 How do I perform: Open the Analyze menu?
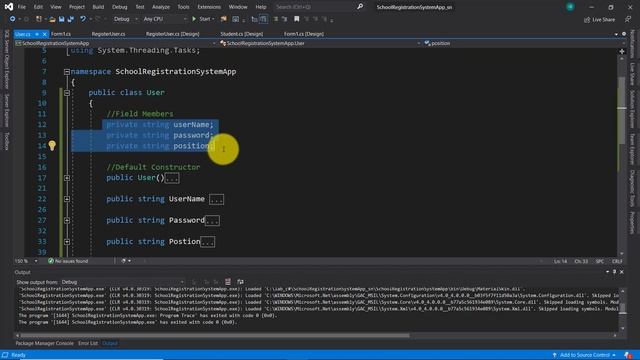(x=161, y=7)
